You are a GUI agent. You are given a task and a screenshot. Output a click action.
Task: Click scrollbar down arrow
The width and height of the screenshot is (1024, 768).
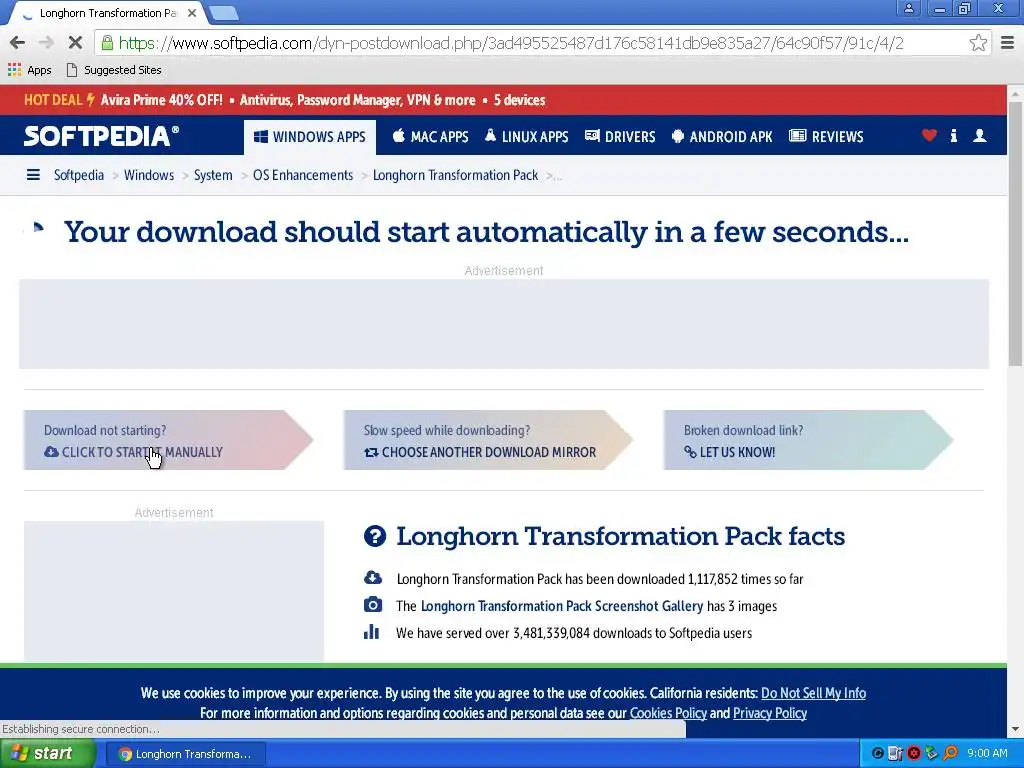(1016, 729)
